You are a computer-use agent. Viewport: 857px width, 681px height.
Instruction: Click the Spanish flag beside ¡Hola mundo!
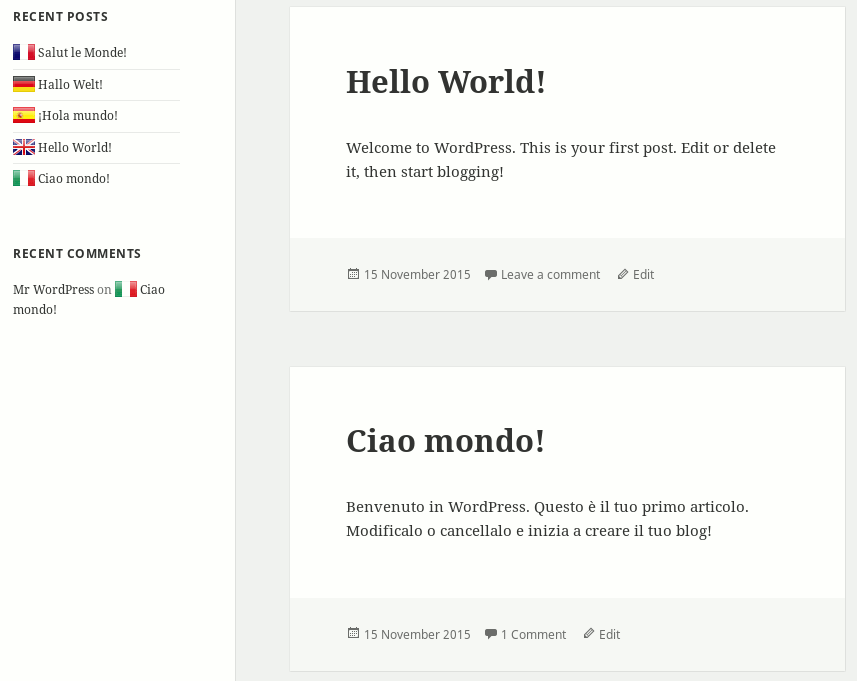(24, 115)
